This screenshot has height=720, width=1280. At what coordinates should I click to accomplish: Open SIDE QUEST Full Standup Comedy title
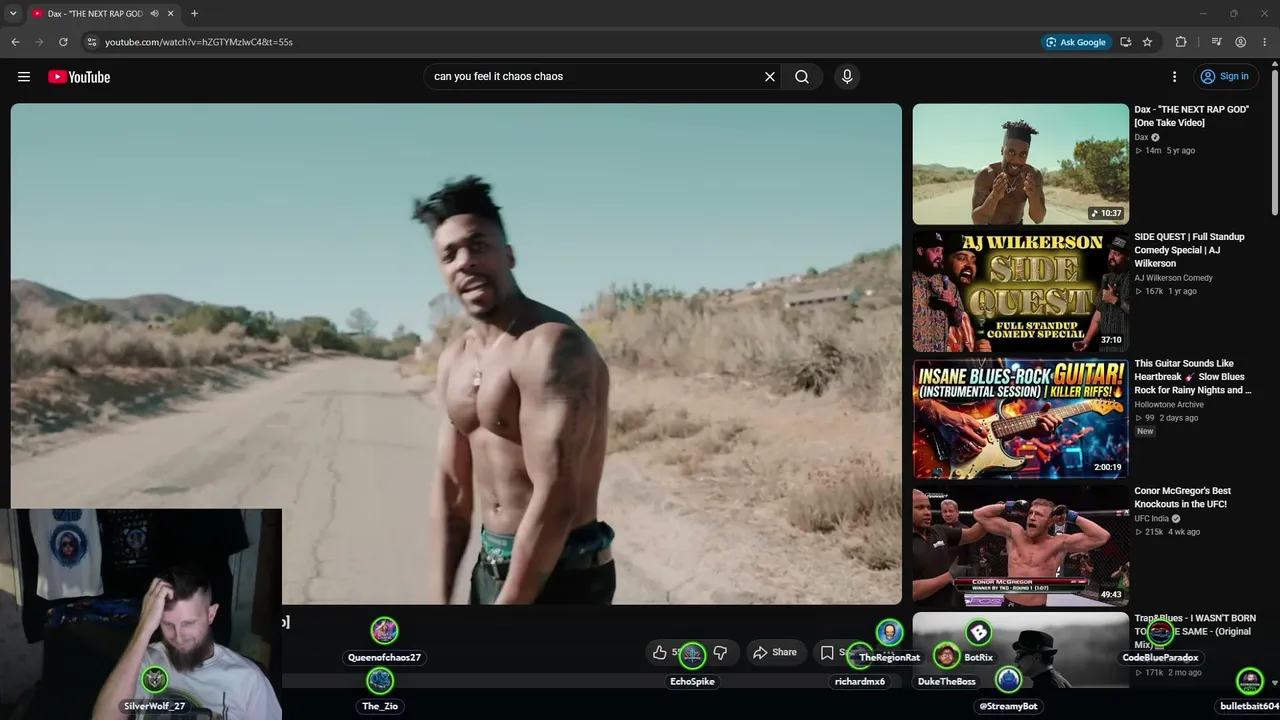click(x=1189, y=250)
